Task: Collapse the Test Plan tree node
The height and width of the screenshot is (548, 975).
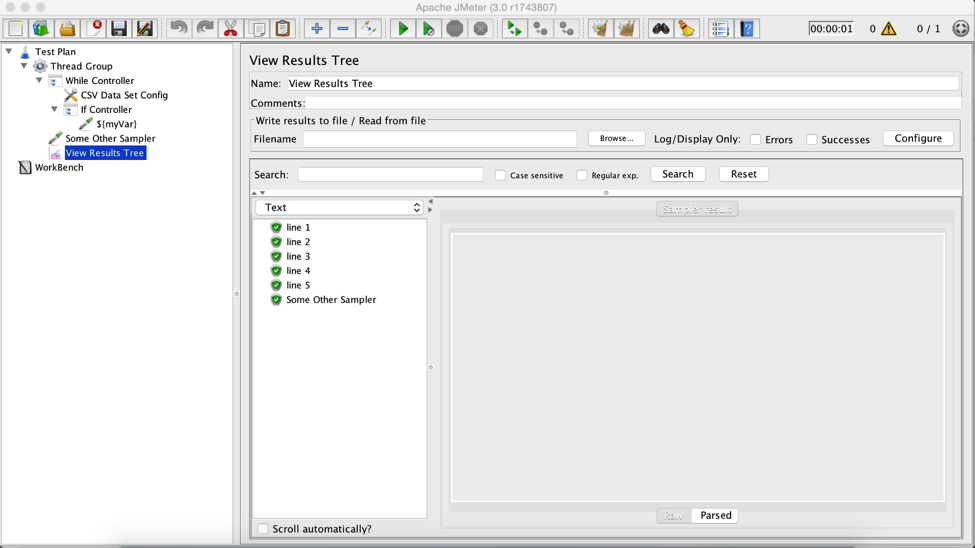Action: pos(9,52)
